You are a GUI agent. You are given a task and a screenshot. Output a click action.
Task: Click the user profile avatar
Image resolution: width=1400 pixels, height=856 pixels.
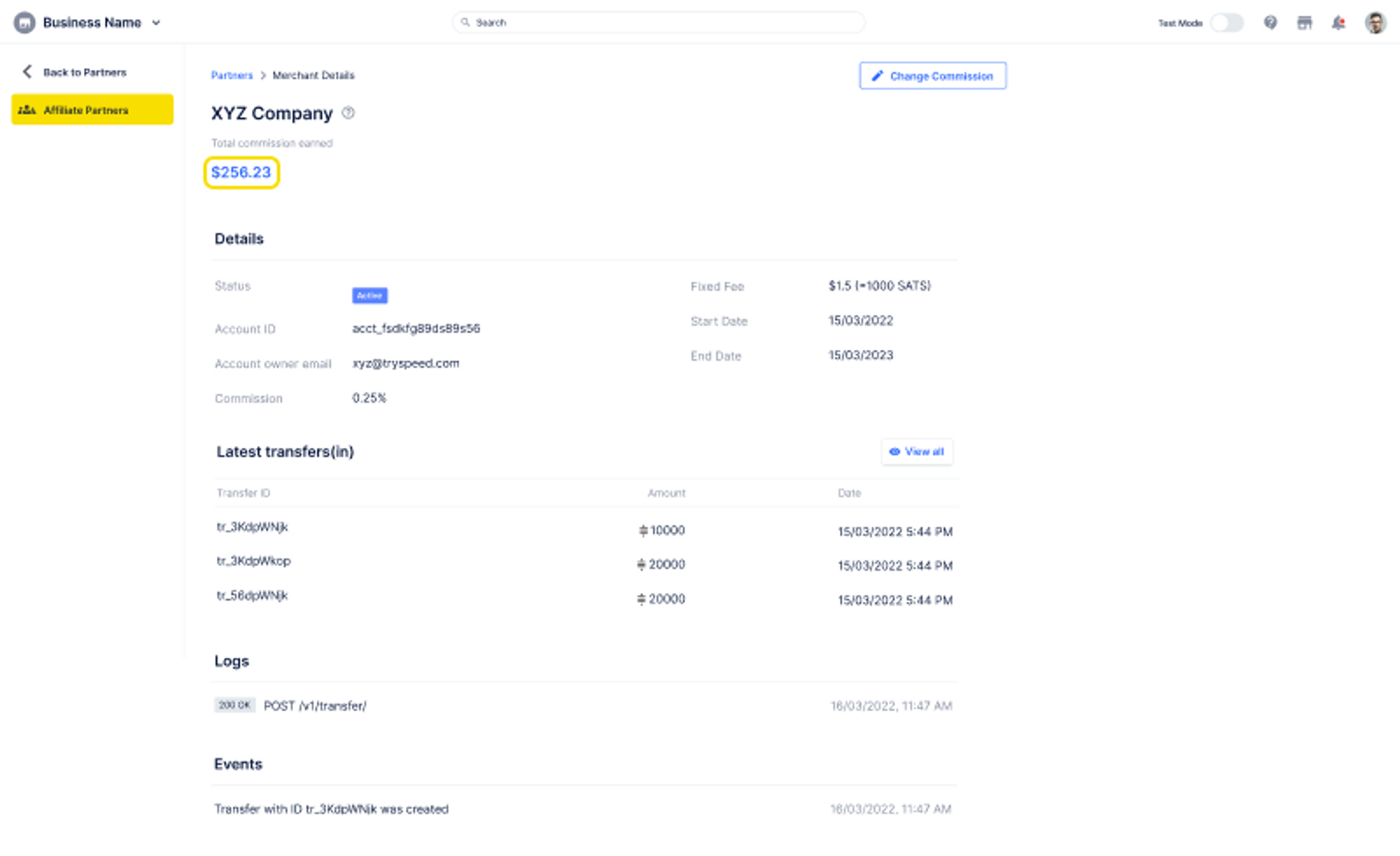click(x=1375, y=22)
